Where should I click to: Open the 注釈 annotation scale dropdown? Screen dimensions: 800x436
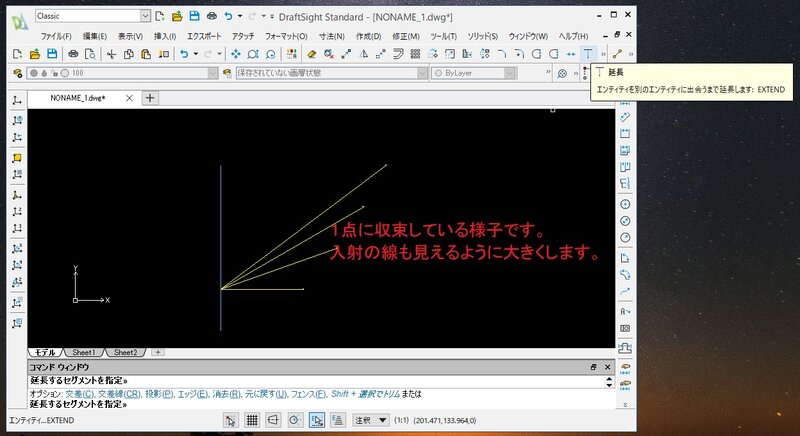pos(371,420)
